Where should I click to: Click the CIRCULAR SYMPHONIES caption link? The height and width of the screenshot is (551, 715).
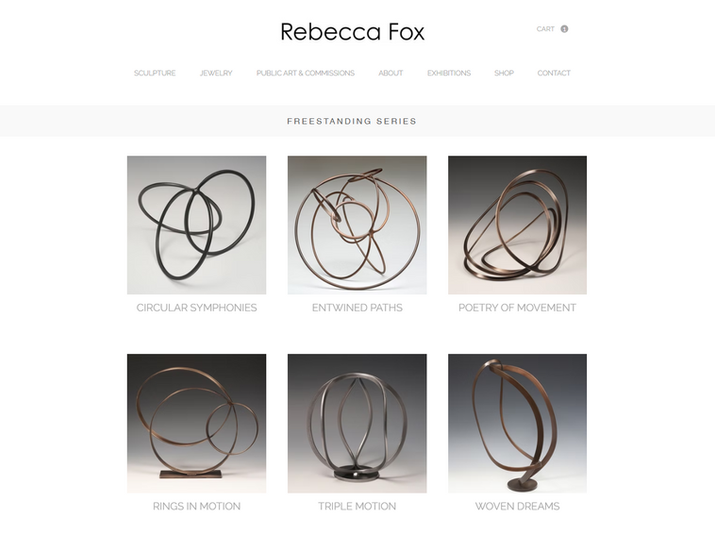click(197, 308)
